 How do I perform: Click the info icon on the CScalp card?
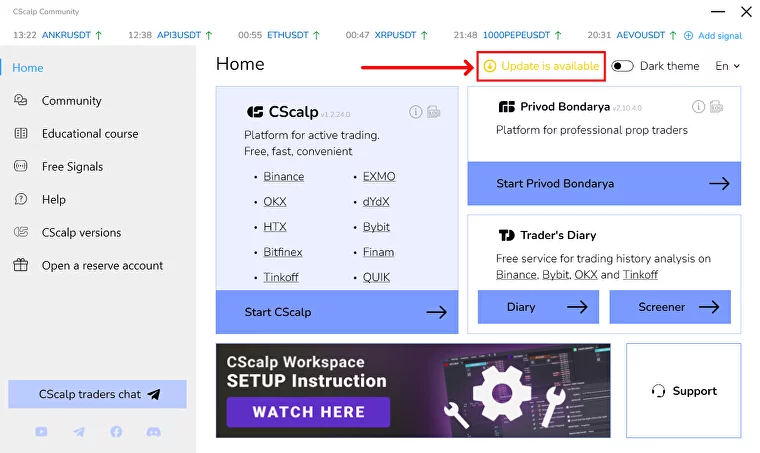click(x=416, y=112)
